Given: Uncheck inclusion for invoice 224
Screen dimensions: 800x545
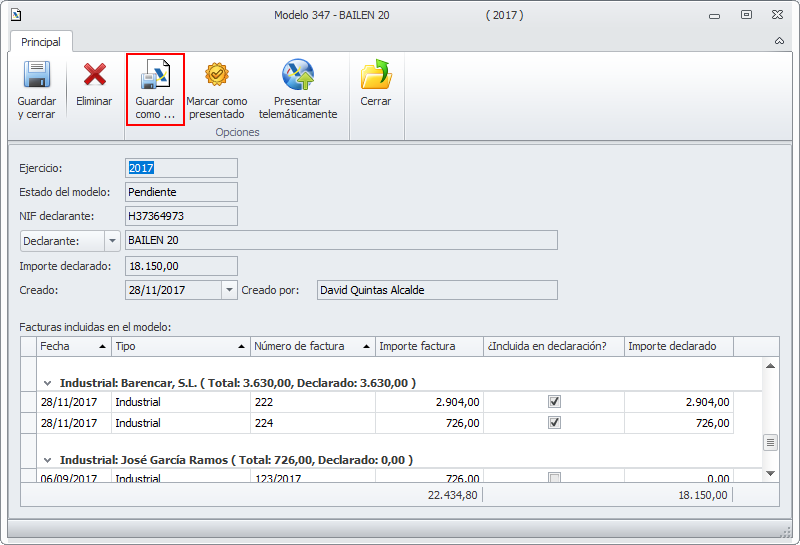Looking at the screenshot, I should click(555, 423).
